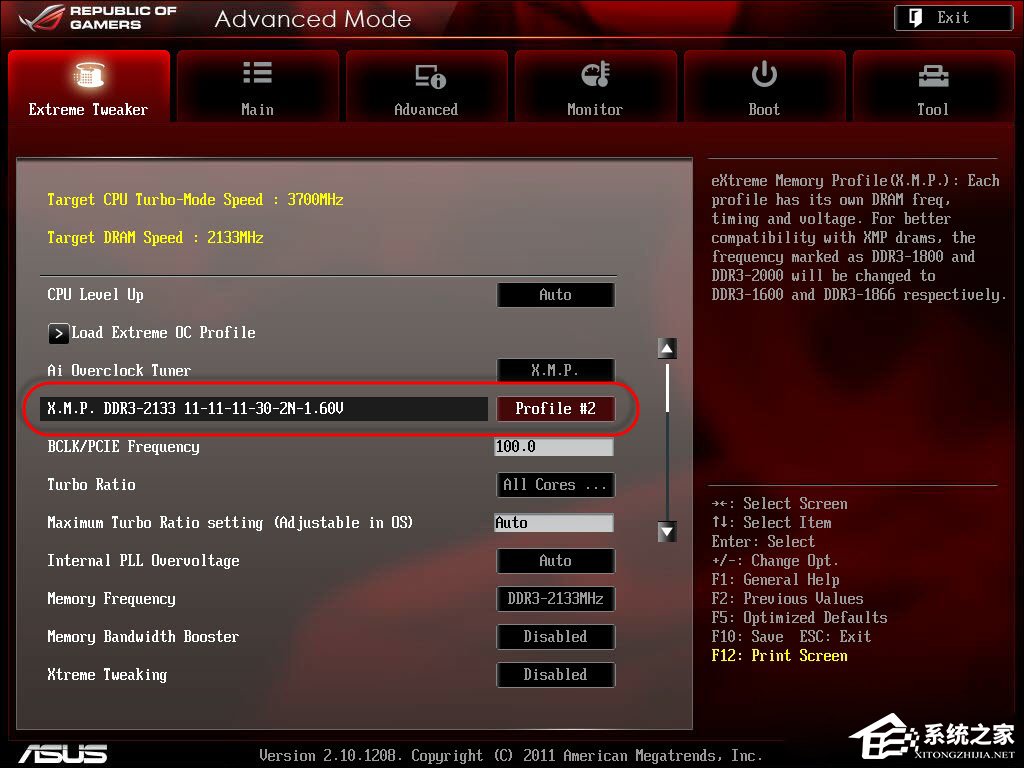Open the Turbo Ratio All Cores option
This screenshot has width=1024, height=768.
[555, 485]
